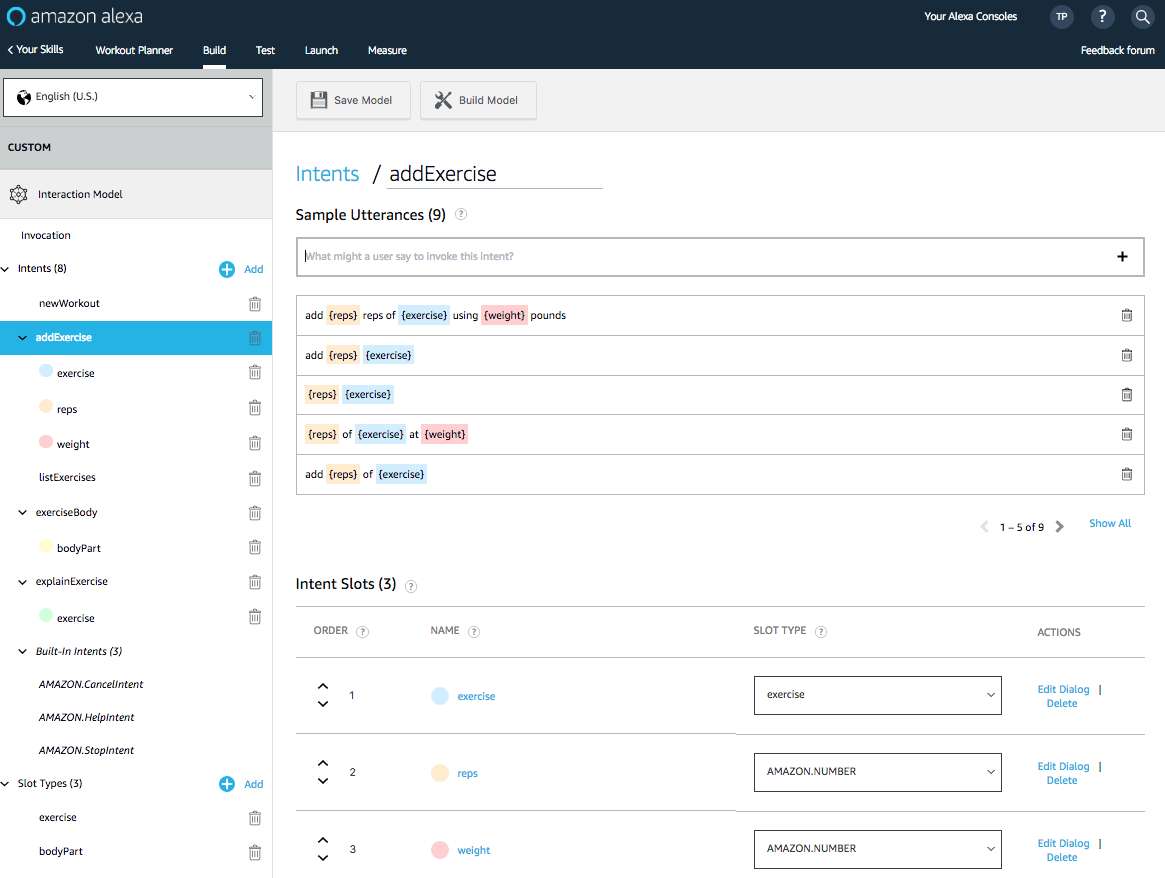
Task: Delete the '{reps} {exercise}' utterance
Action: click(1126, 394)
